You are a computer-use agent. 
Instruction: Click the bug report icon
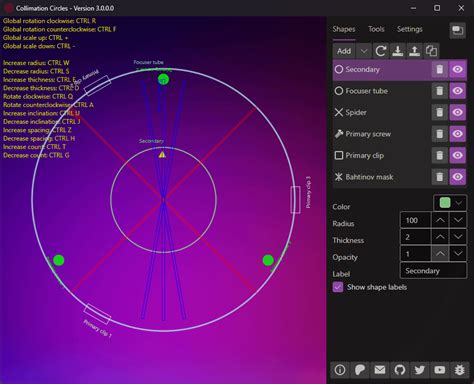(x=459, y=370)
